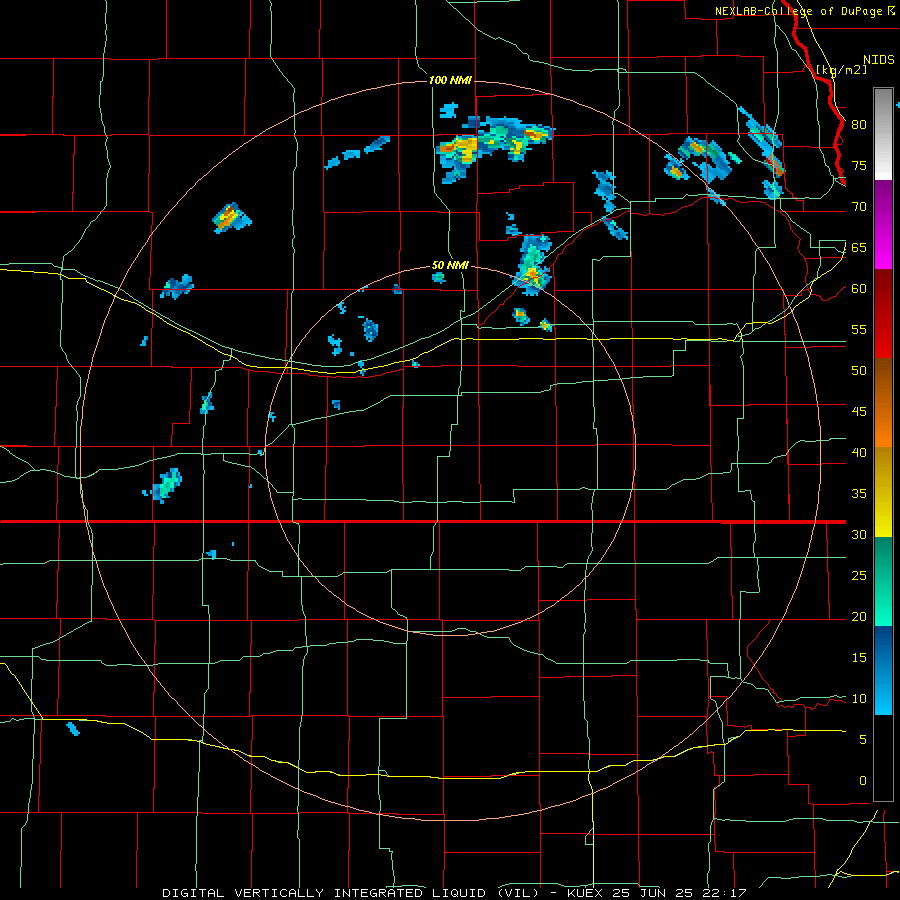Click the 50 value on the VIL scale
The height and width of the screenshot is (900, 900).
pyautogui.click(x=859, y=370)
